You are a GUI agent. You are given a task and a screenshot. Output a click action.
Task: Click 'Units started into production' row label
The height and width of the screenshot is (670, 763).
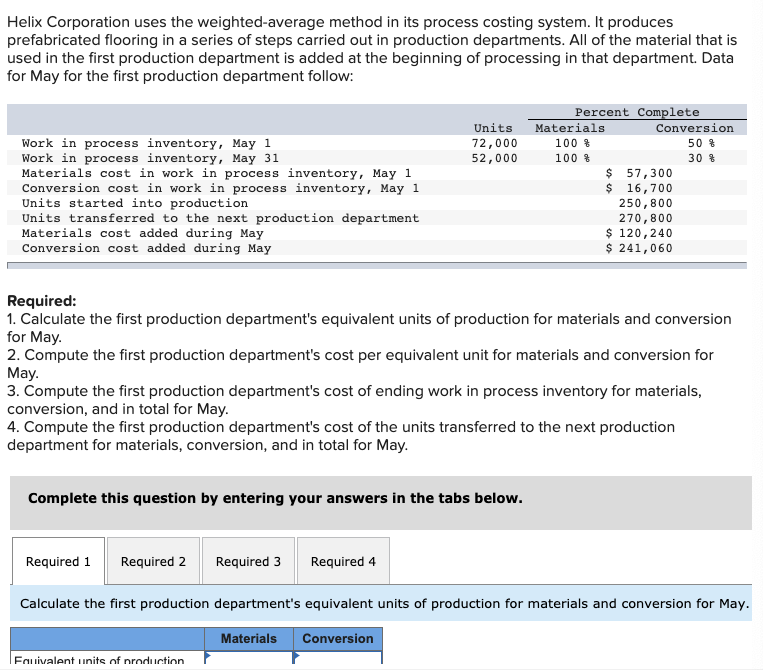point(135,203)
